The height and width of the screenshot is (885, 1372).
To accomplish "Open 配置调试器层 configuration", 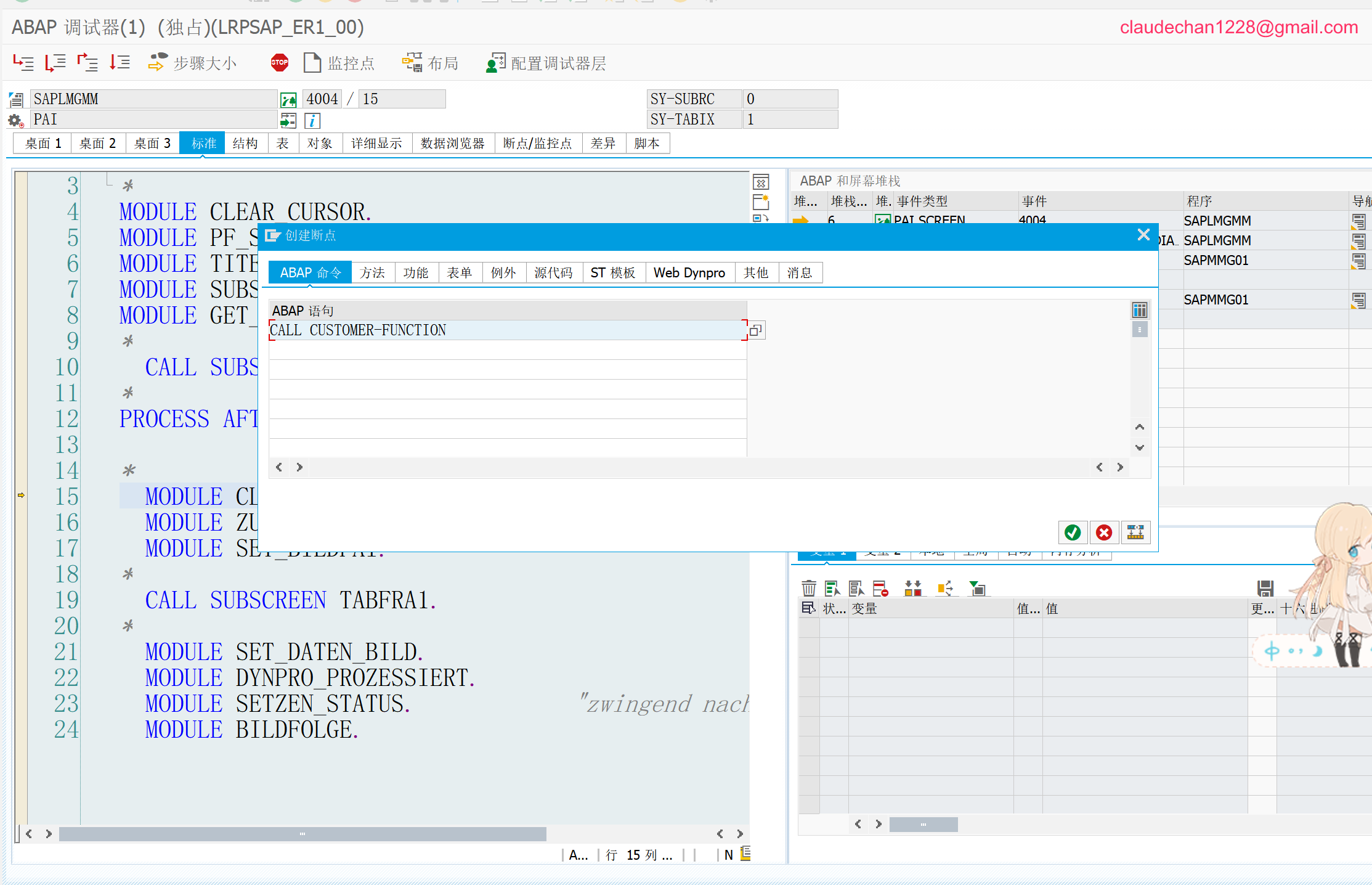I will (x=546, y=63).
